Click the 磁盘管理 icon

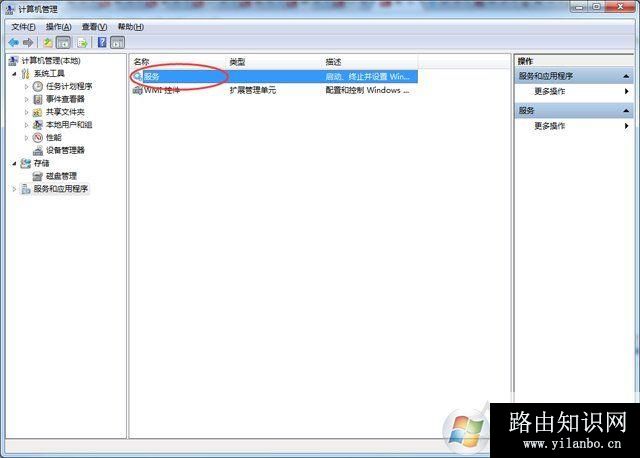pyautogui.click(x=38, y=176)
